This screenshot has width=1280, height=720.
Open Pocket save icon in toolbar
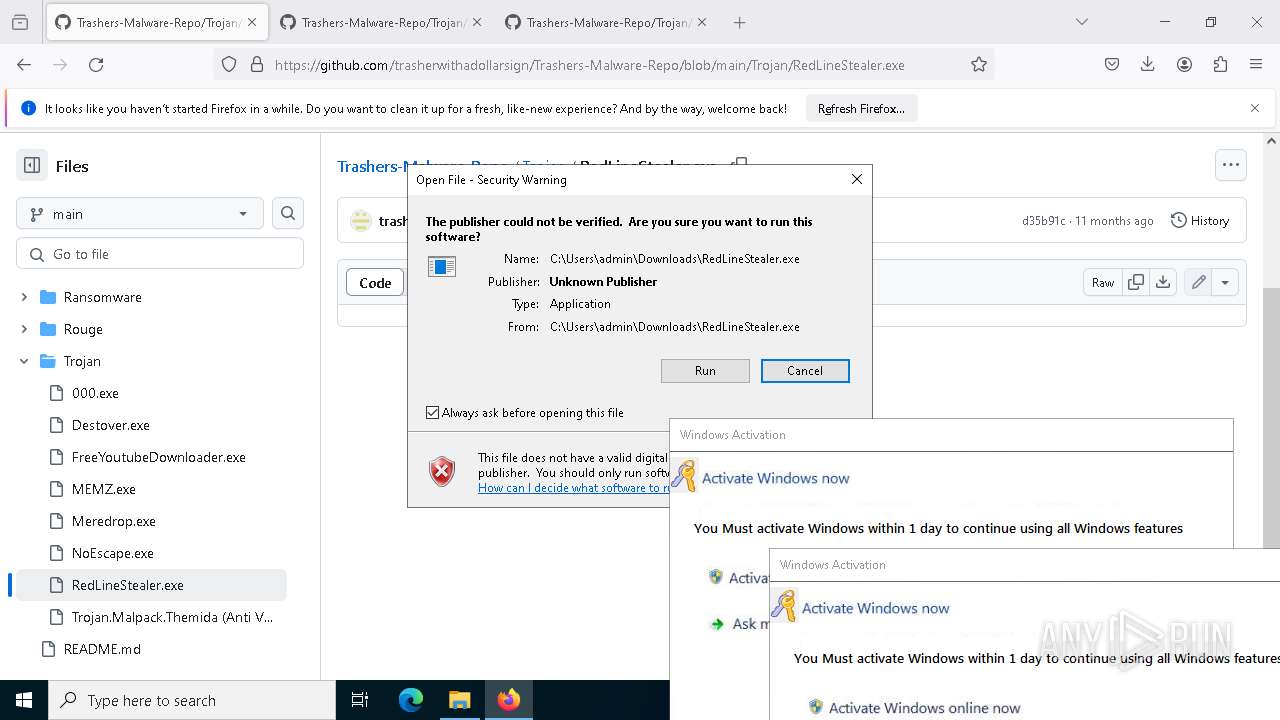1112,64
